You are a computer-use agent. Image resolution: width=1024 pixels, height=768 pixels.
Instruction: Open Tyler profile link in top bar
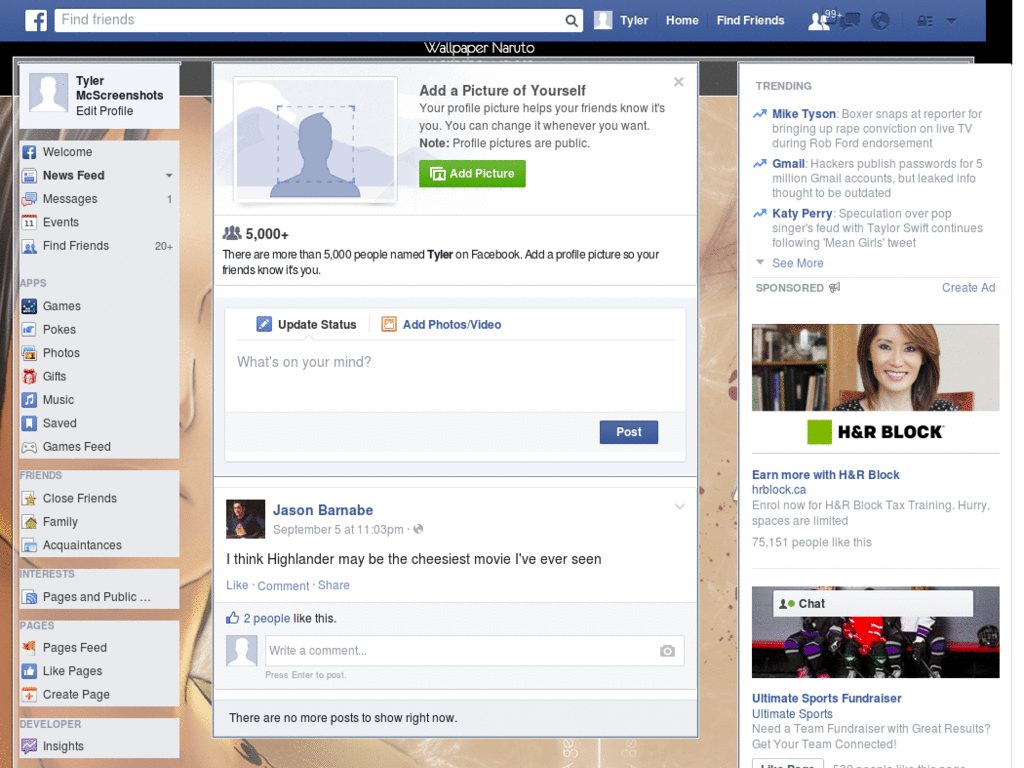click(633, 20)
